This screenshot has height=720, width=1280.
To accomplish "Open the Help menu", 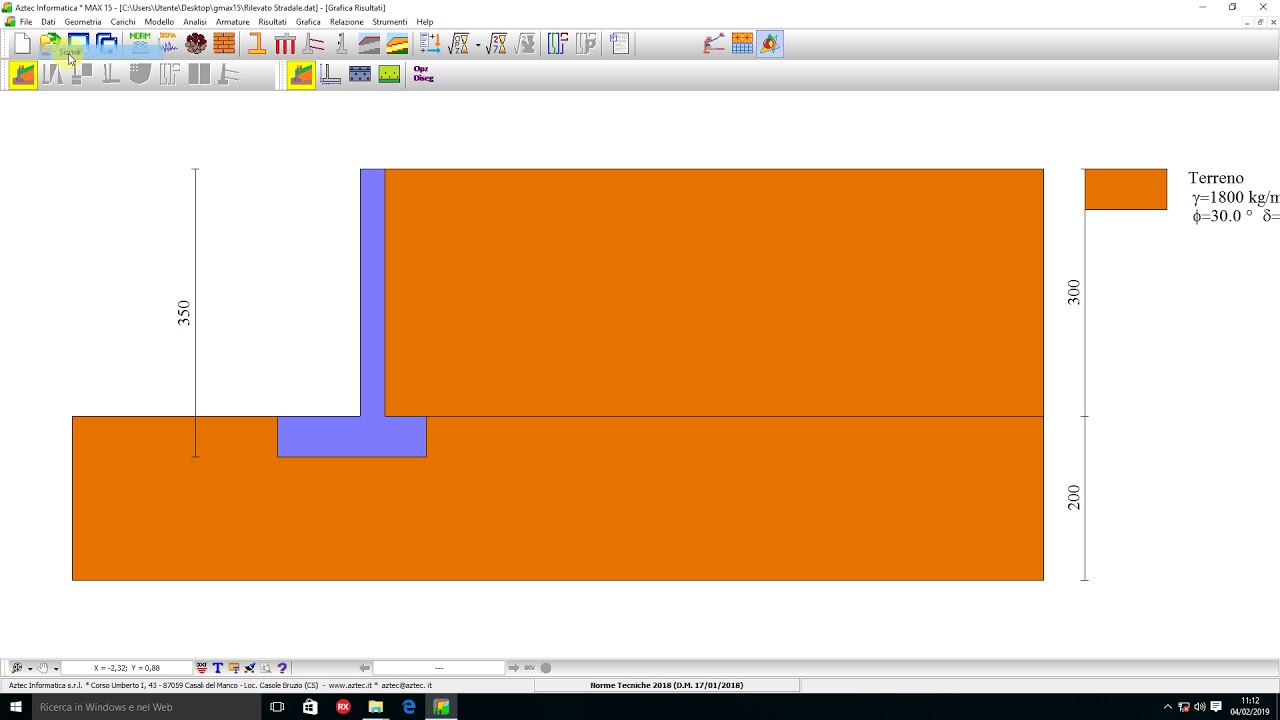I will pyautogui.click(x=425, y=22).
